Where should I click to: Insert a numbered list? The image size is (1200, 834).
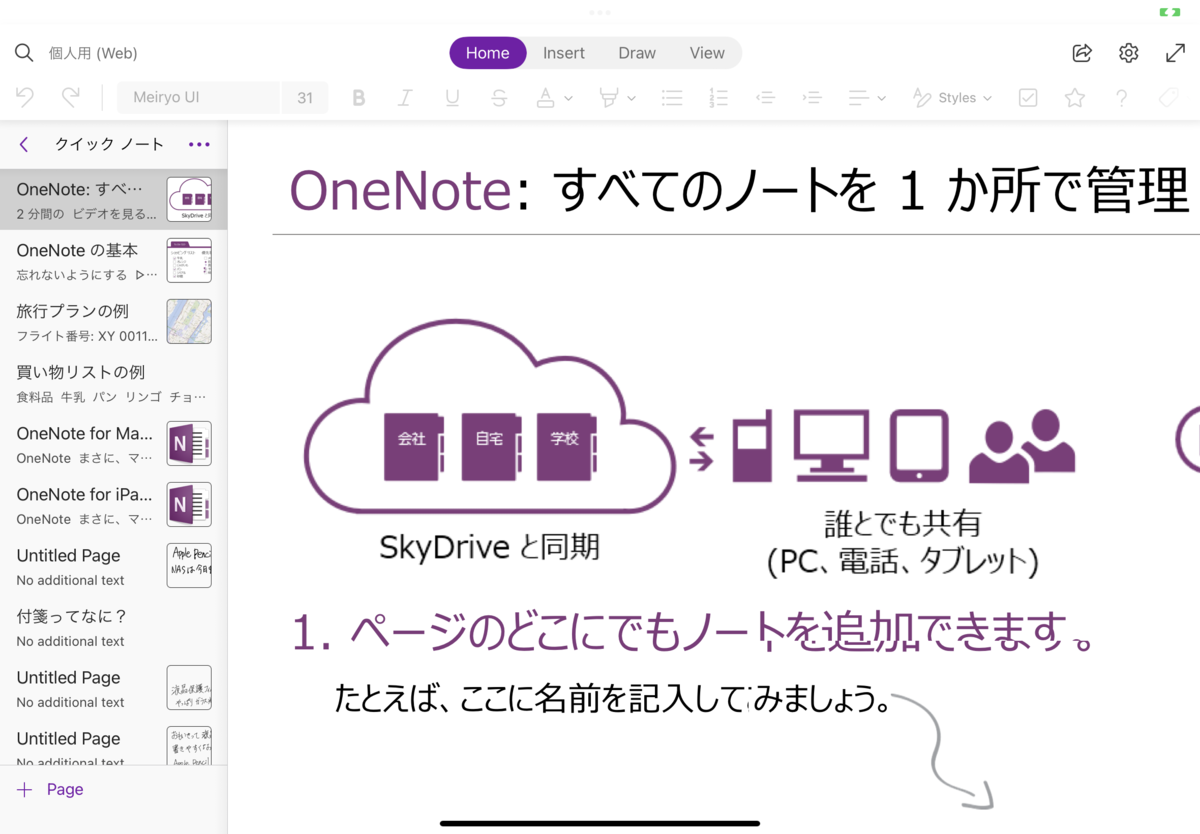718,97
